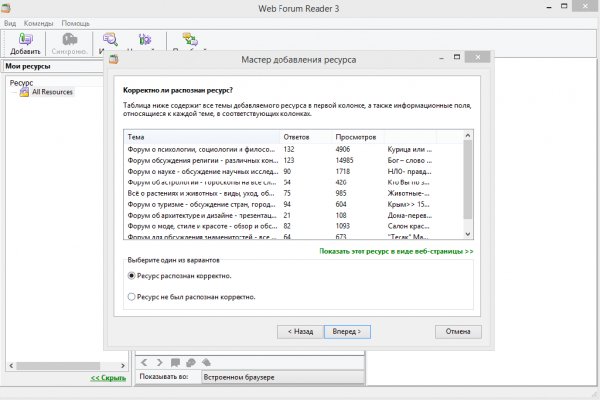600x400 pixels.
Task: Click the chat bubbles network toolbar icon
Action: pos(190,39)
